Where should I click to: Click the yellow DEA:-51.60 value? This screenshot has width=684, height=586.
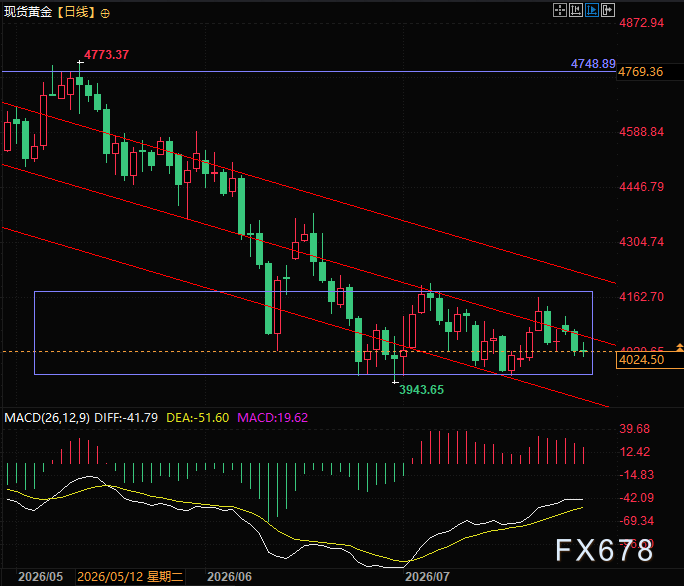point(198,418)
